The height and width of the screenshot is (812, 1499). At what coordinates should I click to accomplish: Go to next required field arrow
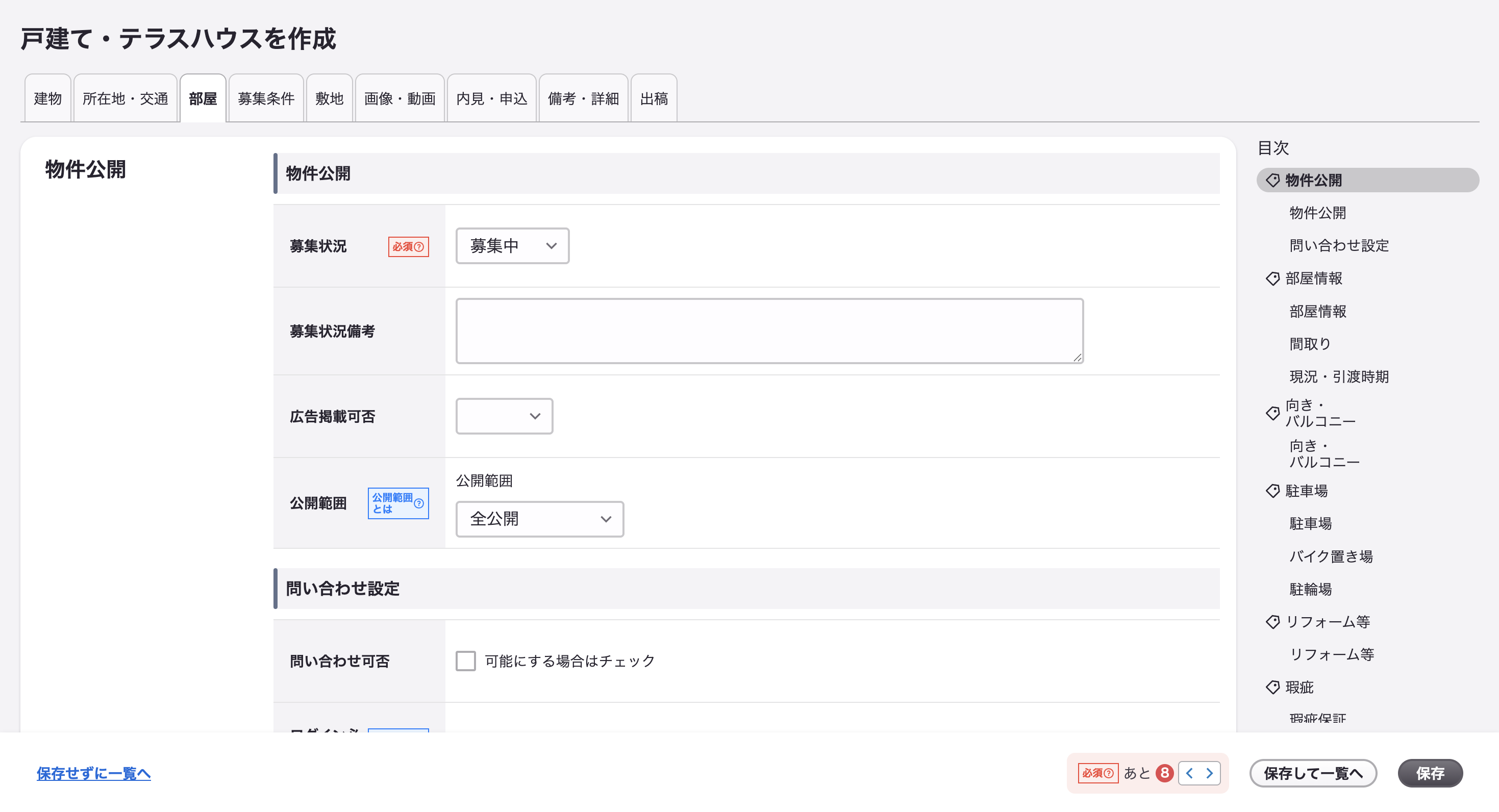point(1209,773)
